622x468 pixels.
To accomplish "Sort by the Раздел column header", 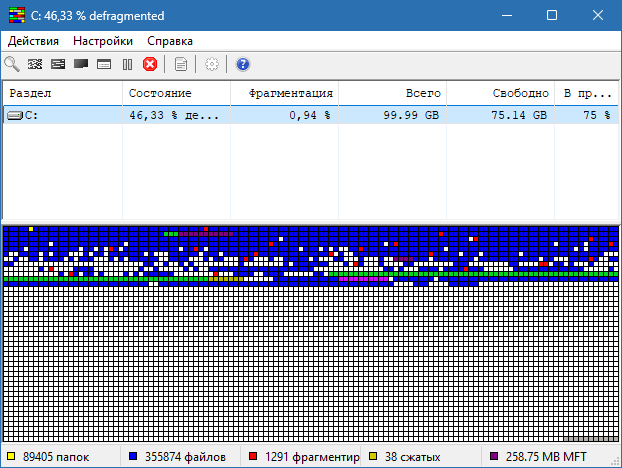I will pos(63,93).
